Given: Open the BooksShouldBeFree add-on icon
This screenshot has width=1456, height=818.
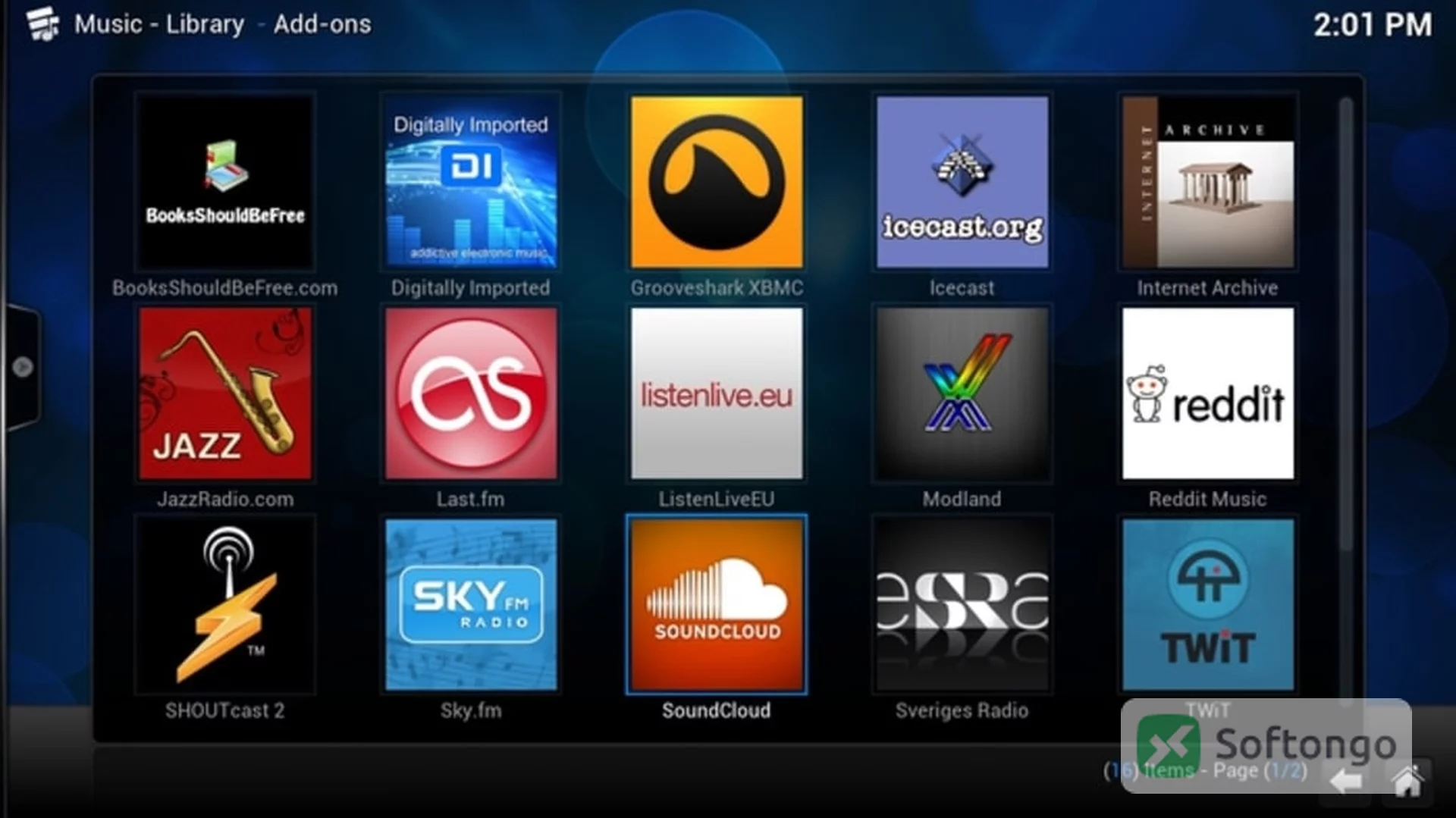Looking at the screenshot, I should [225, 182].
